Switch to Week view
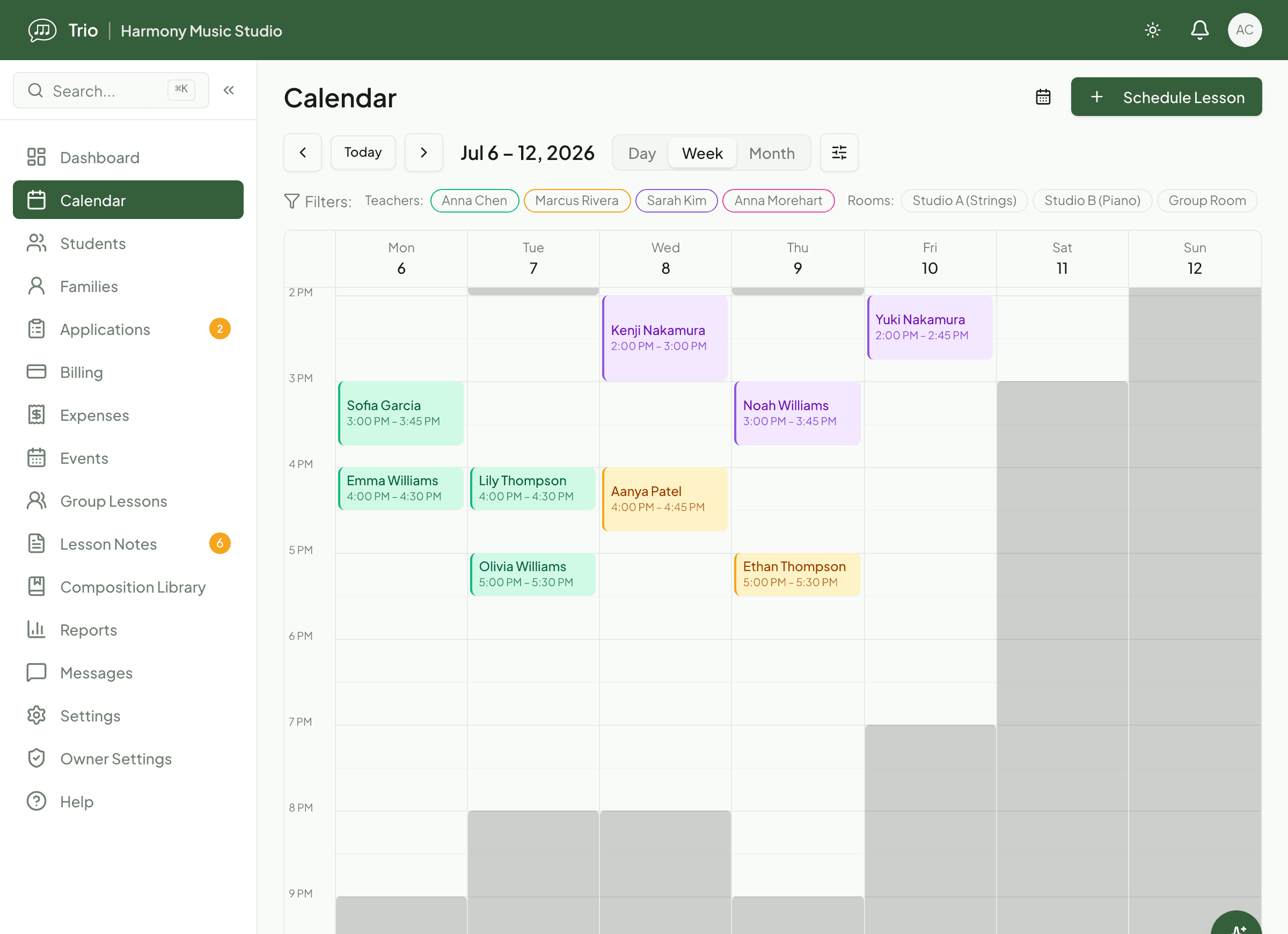The height and width of the screenshot is (934, 1288). (x=702, y=153)
